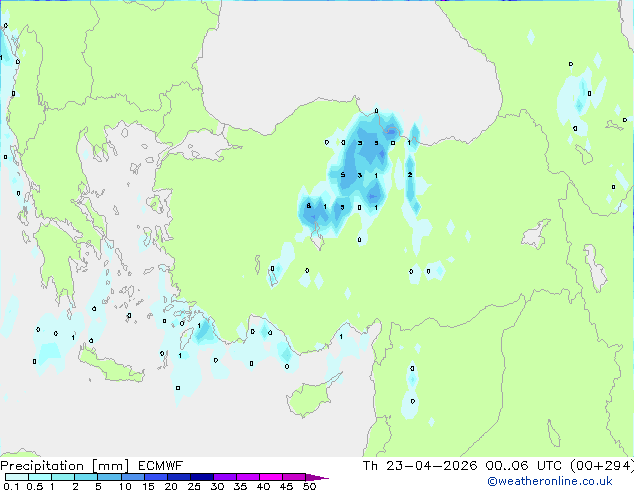Click the word 'Precipitation' in the title

coord(42,466)
